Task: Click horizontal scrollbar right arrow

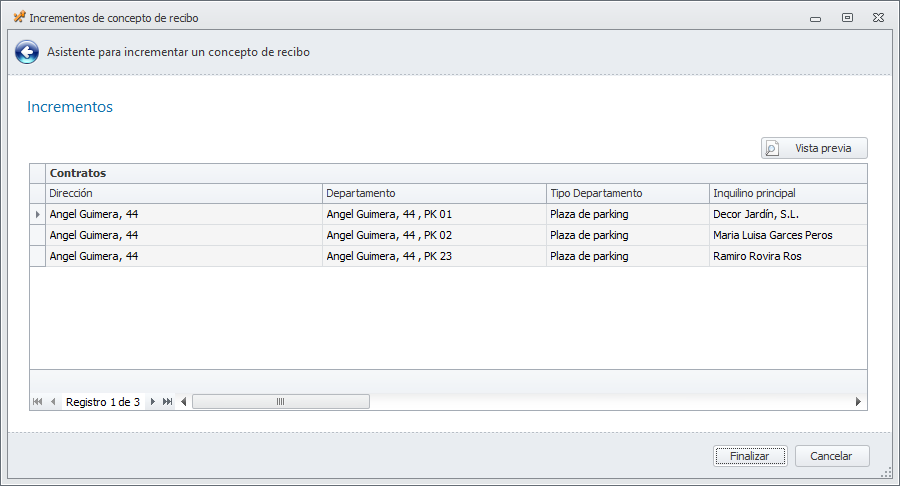Action: click(x=858, y=402)
